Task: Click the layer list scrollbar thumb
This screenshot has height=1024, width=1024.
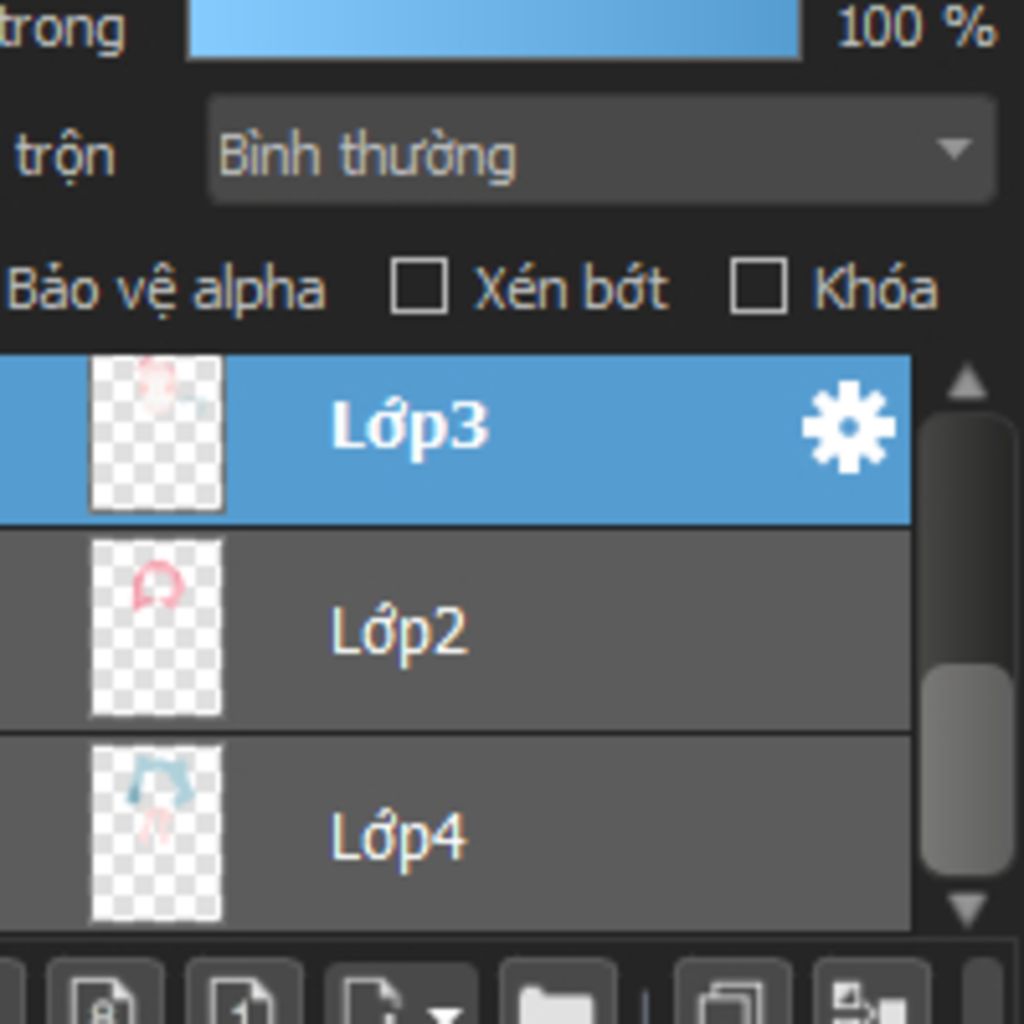Action: (967, 768)
